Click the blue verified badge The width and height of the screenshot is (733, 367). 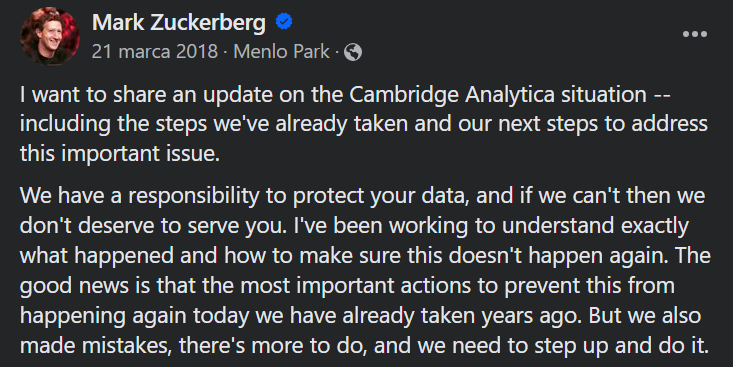click(284, 22)
